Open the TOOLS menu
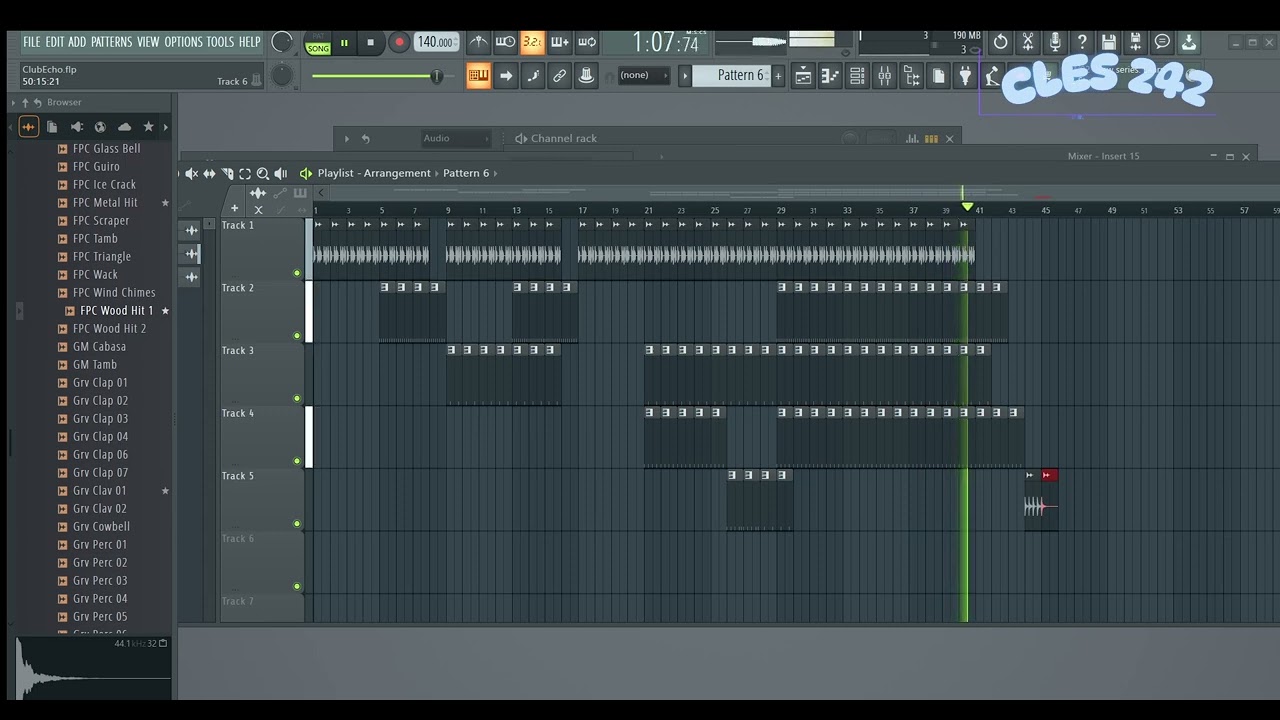This screenshot has width=1280, height=720. (x=220, y=42)
